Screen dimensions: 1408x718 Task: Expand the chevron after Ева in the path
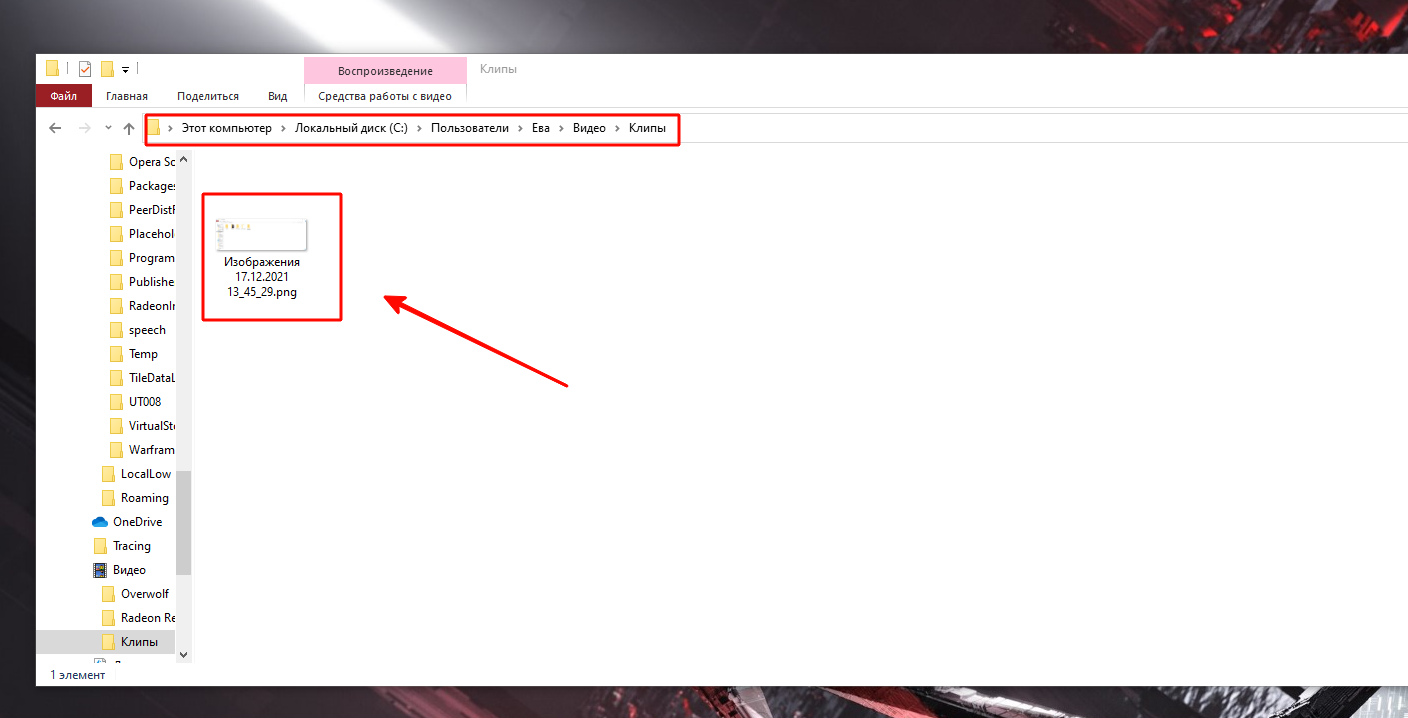[562, 128]
